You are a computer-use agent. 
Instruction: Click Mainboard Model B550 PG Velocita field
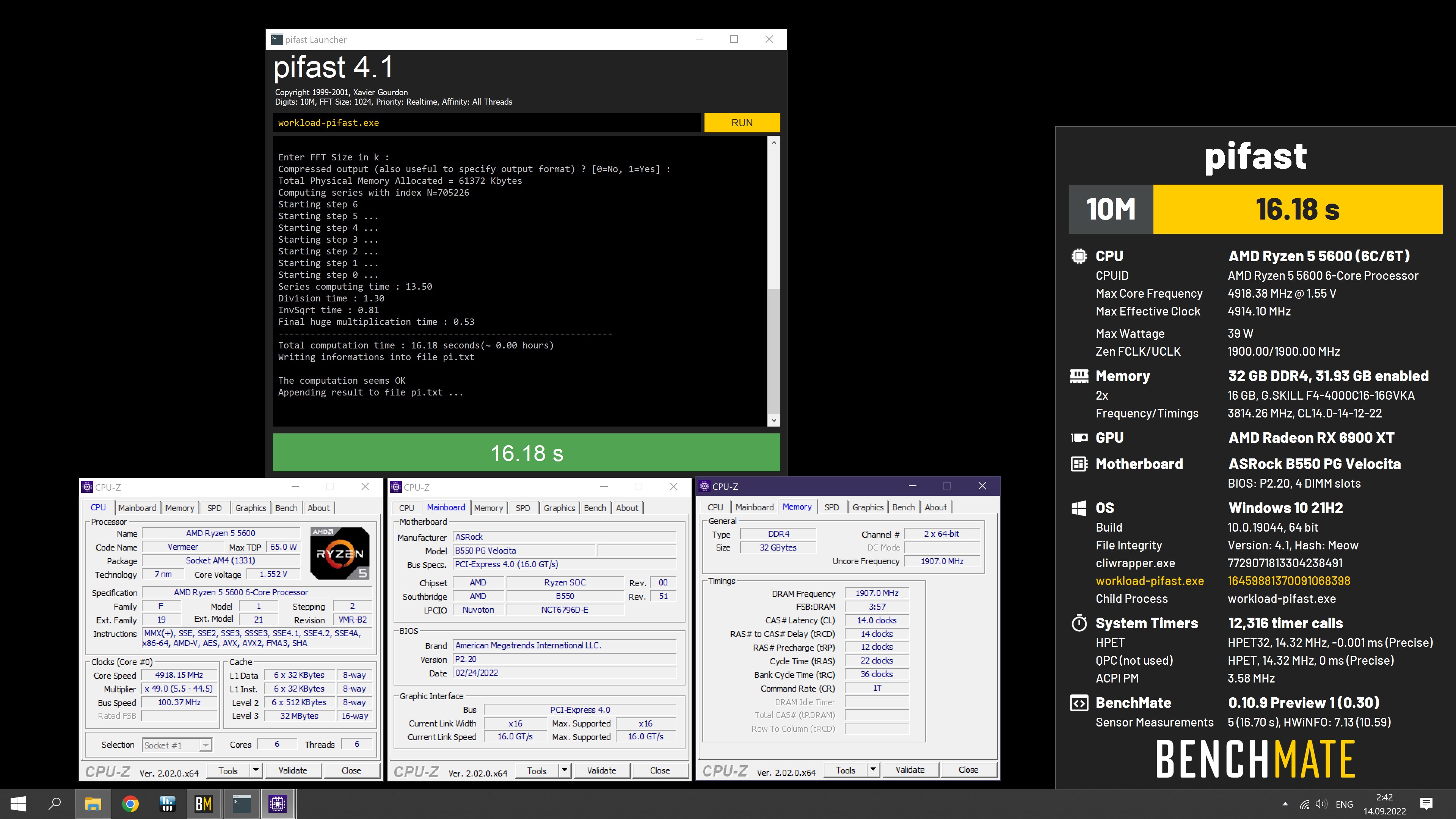(524, 551)
